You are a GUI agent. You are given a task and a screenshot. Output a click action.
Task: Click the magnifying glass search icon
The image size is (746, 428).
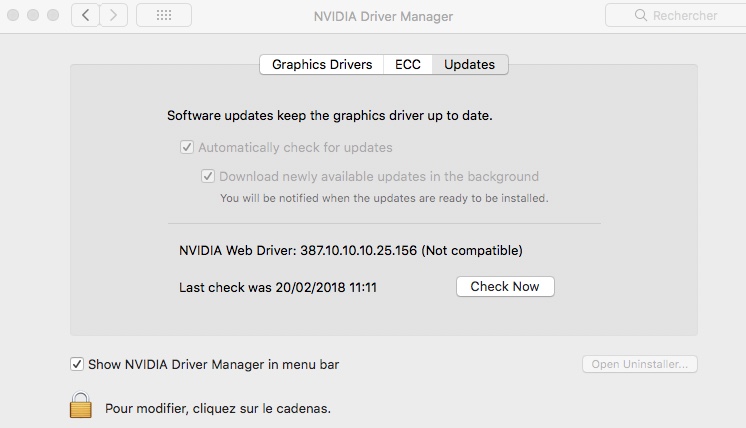tap(641, 15)
